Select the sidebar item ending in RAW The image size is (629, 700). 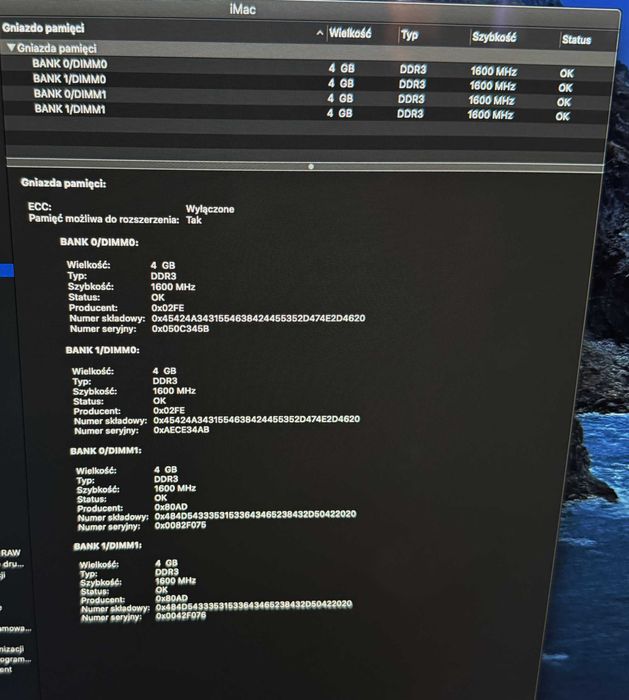point(10,553)
